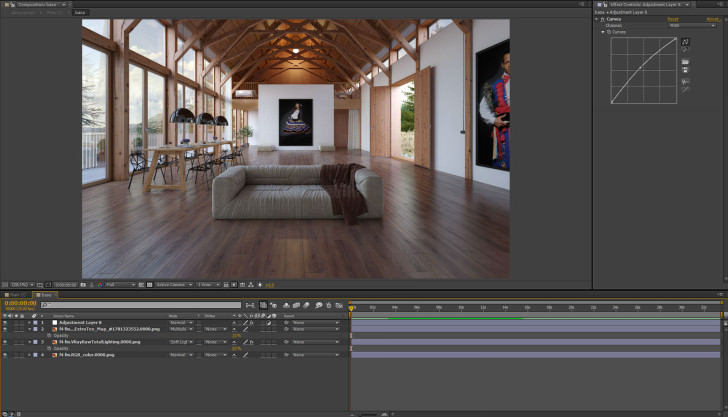The height and width of the screenshot is (417, 728).
Task: Click the reset curve to line icon
Action: point(685,89)
